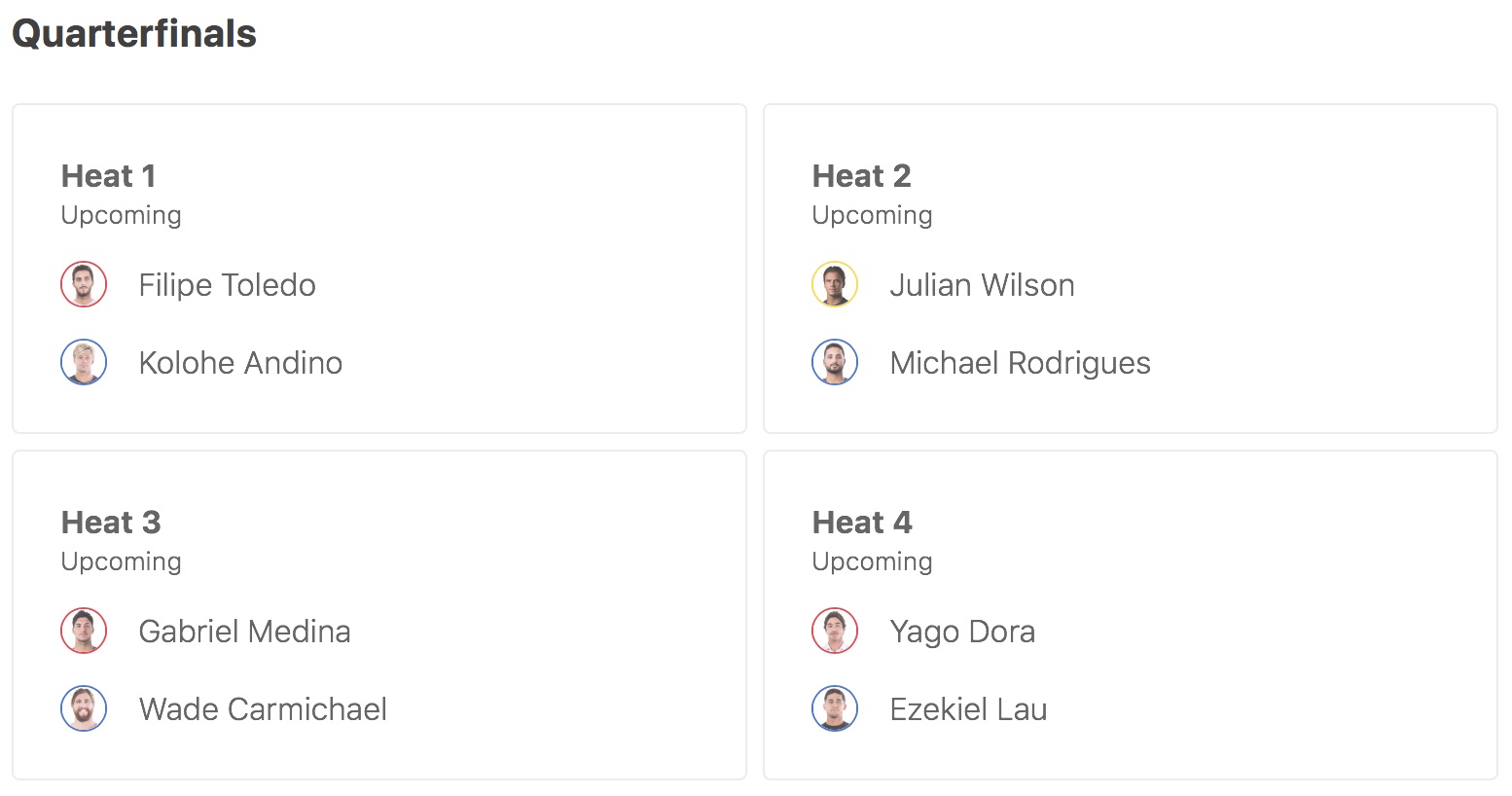Image resolution: width=1512 pixels, height=796 pixels.
Task: Select the Yago Dora name
Action: [962, 632]
